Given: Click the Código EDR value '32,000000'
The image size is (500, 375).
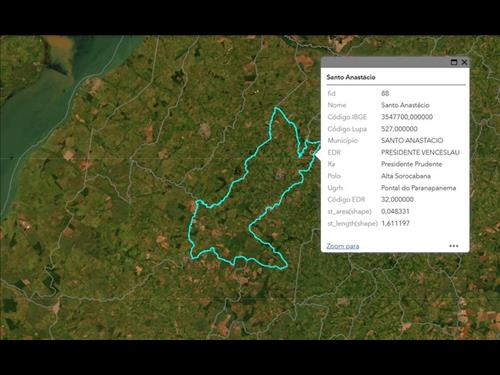Looking at the screenshot, I should [x=397, y=199].
